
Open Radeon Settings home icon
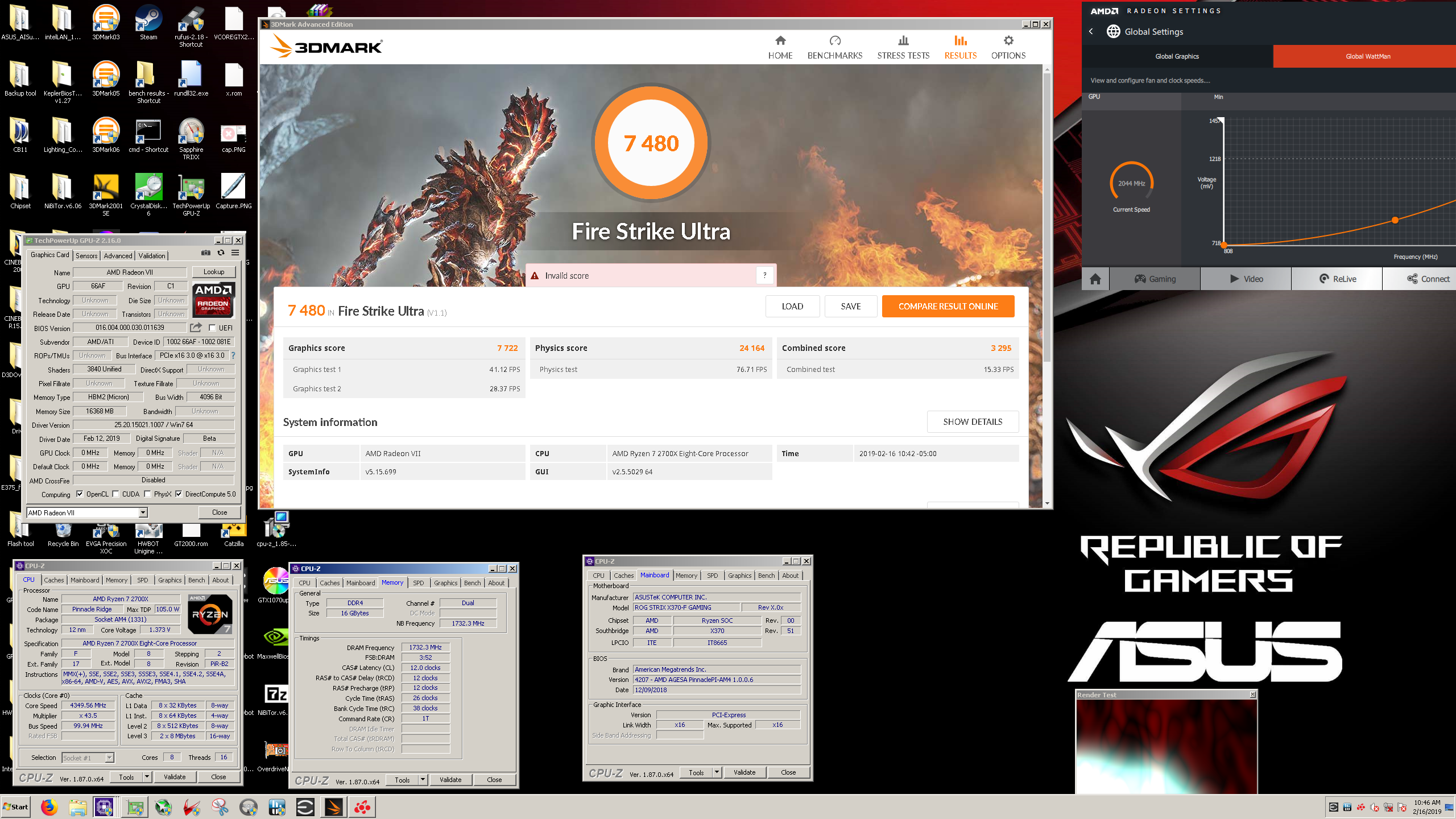click(1095, 279)
